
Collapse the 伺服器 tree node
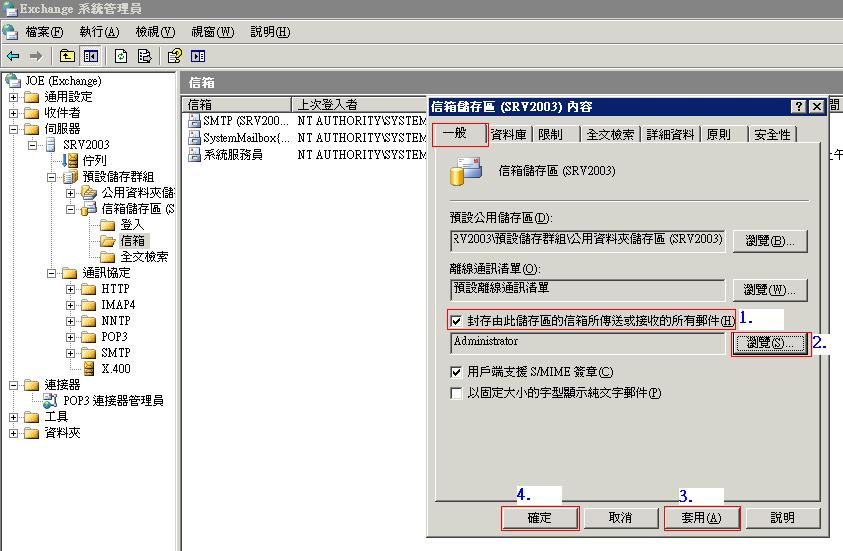click(x=13, y=130)
